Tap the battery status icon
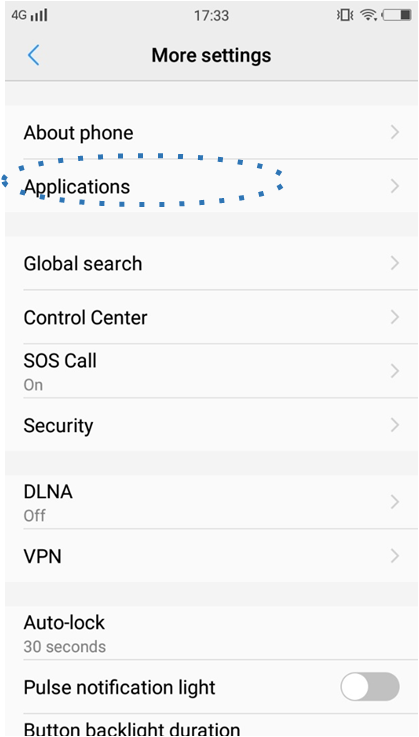419x737 pixels. pos(397,15)
